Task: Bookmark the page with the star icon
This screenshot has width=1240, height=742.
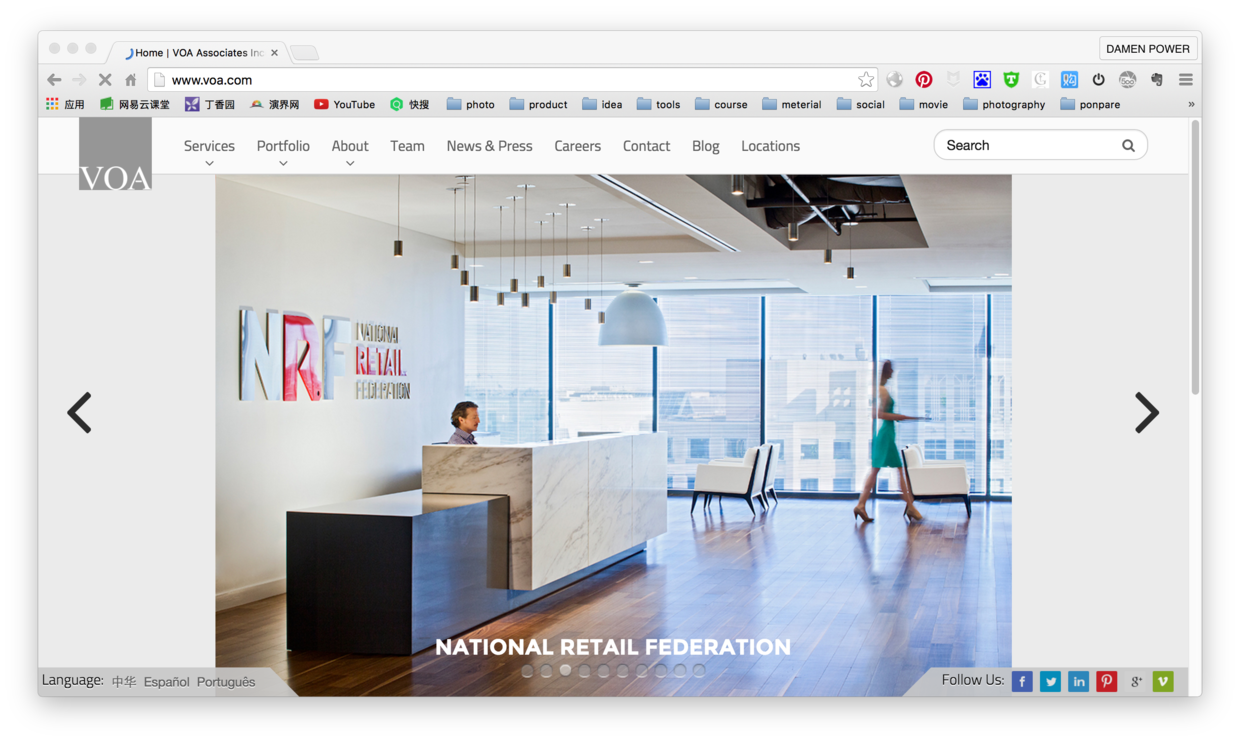Action: [866, 80]
